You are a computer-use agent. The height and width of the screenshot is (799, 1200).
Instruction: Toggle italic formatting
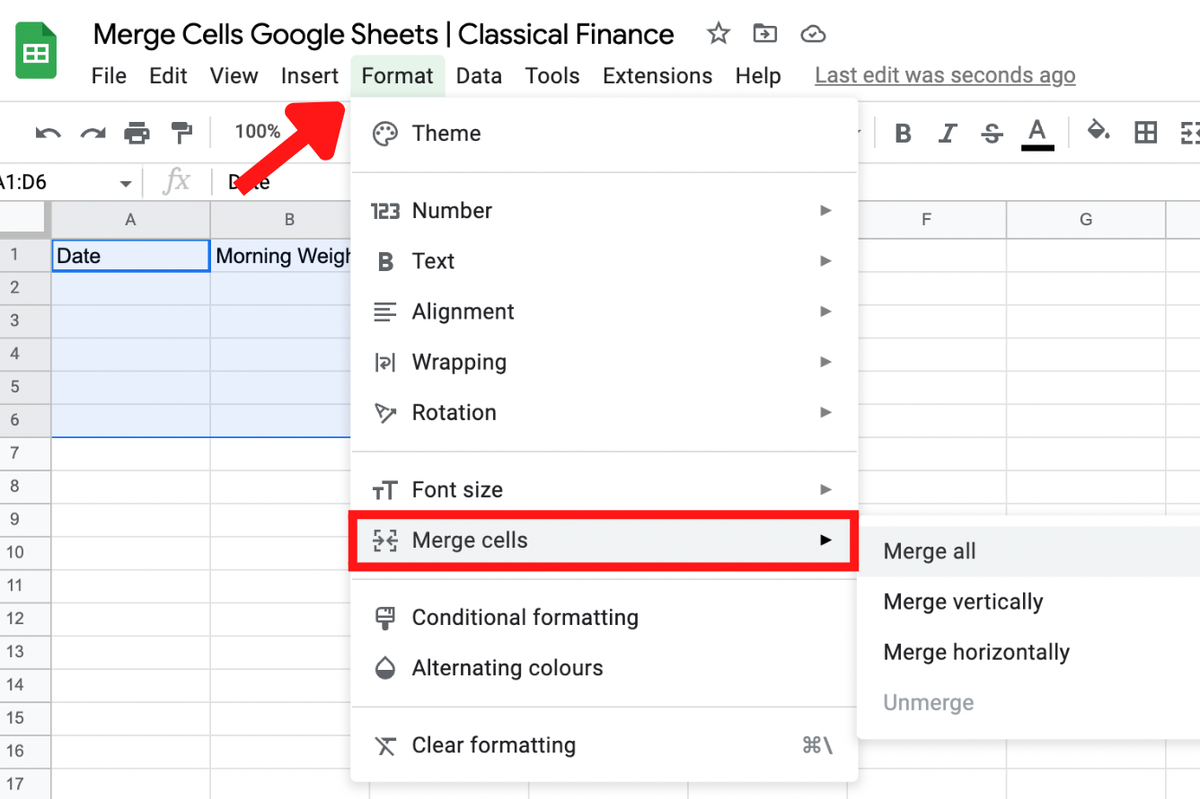[x=947, y=131]
